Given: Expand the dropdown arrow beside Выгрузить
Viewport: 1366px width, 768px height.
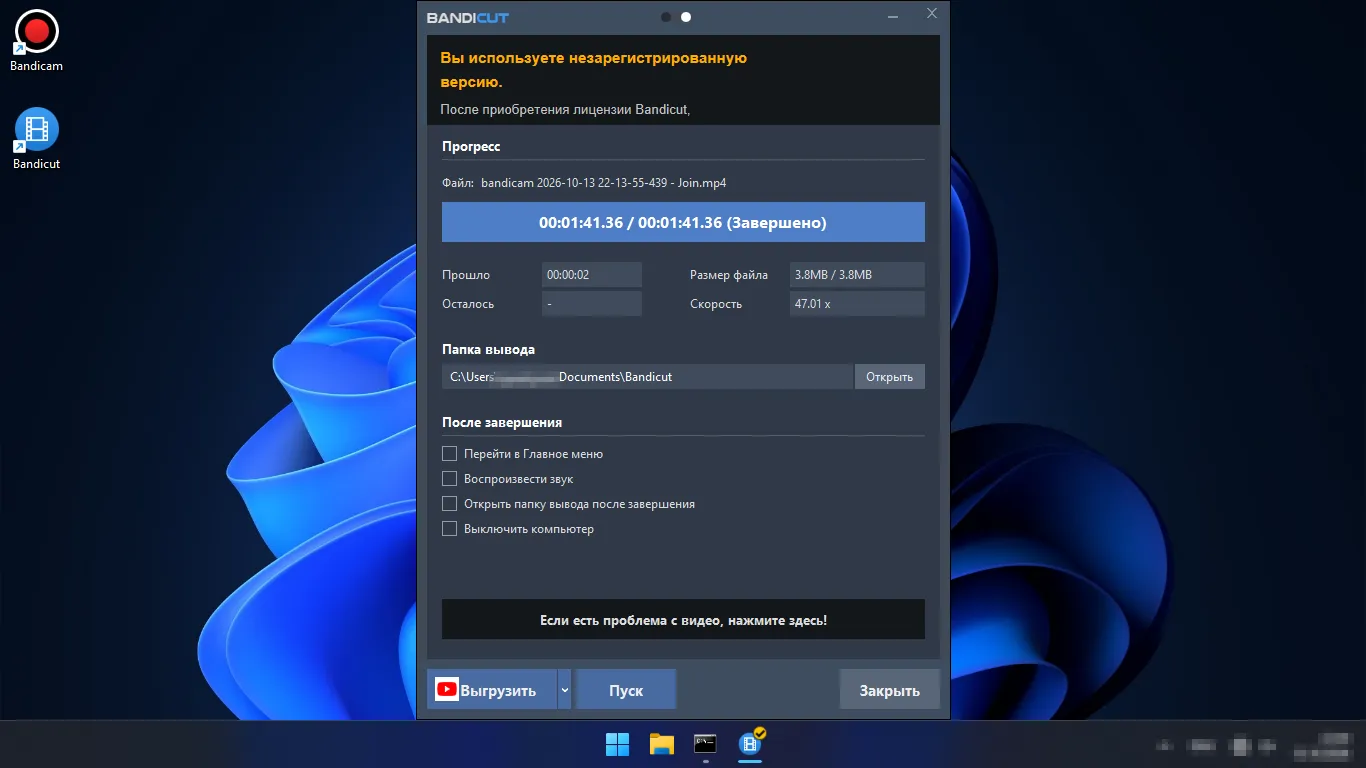Looking at the screenshot, I should click(564, 690).
